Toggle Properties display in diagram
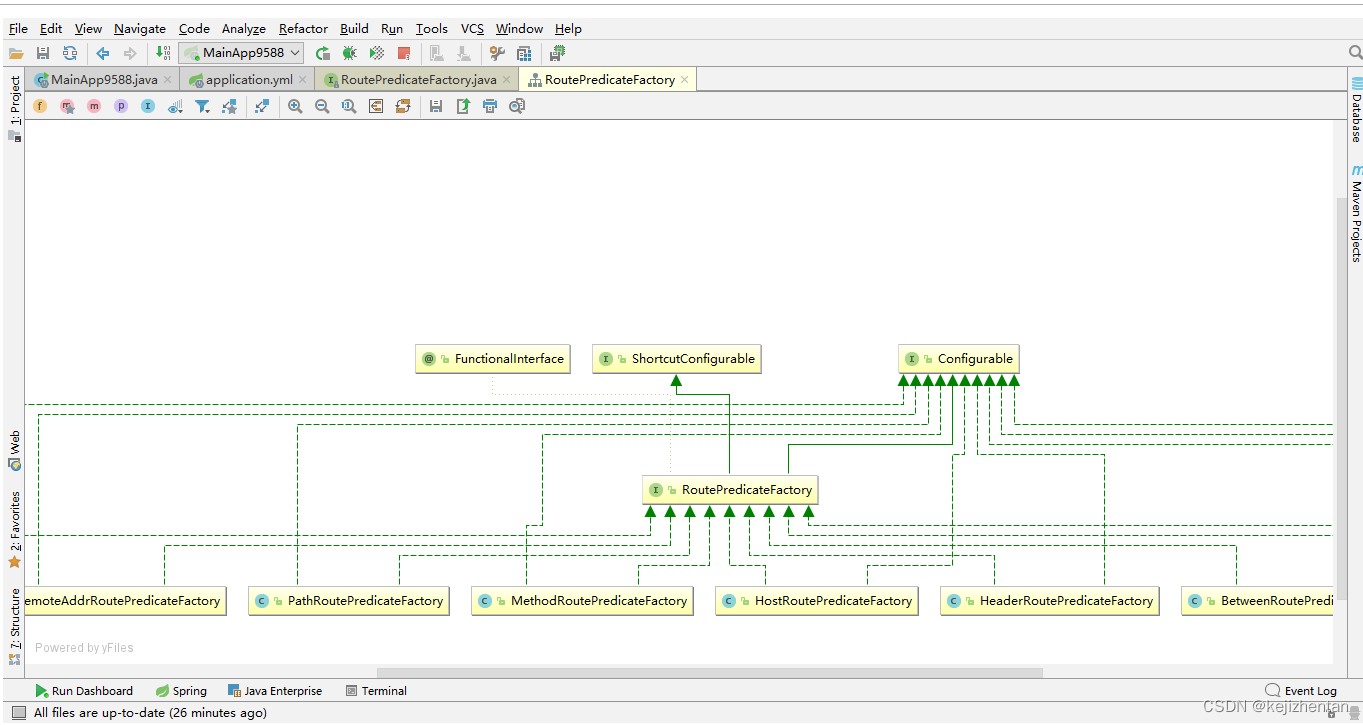 tap(121, 106)
